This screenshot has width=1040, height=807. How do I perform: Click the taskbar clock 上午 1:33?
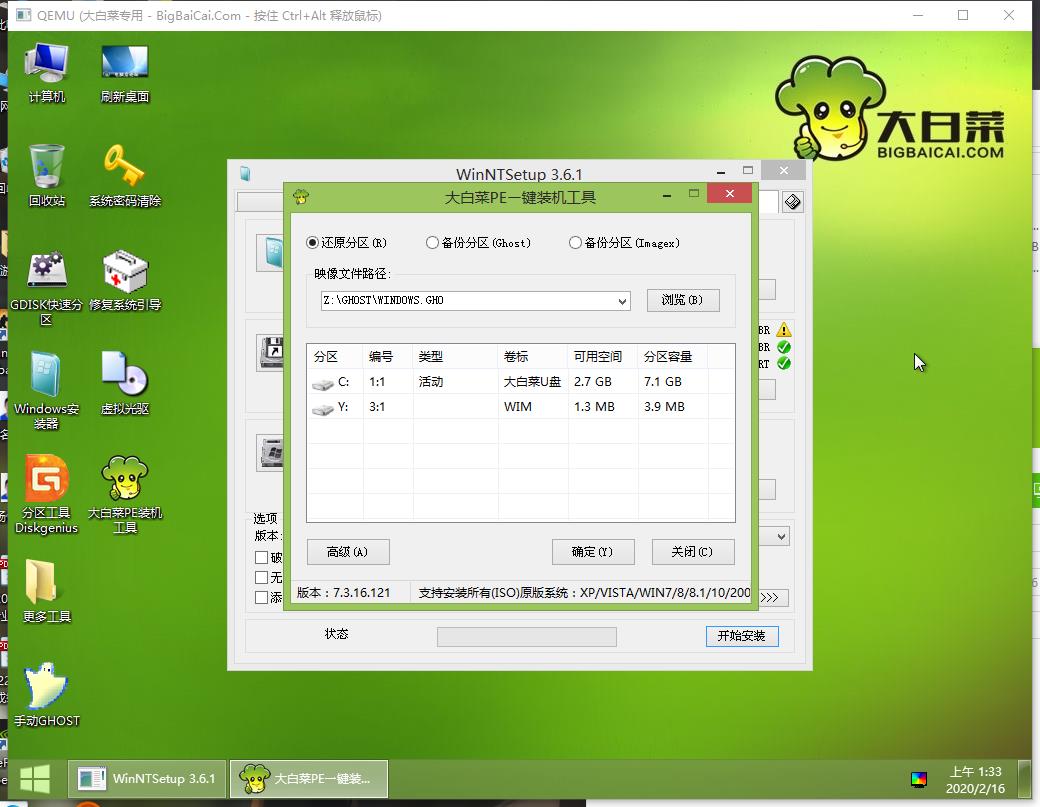975,780
